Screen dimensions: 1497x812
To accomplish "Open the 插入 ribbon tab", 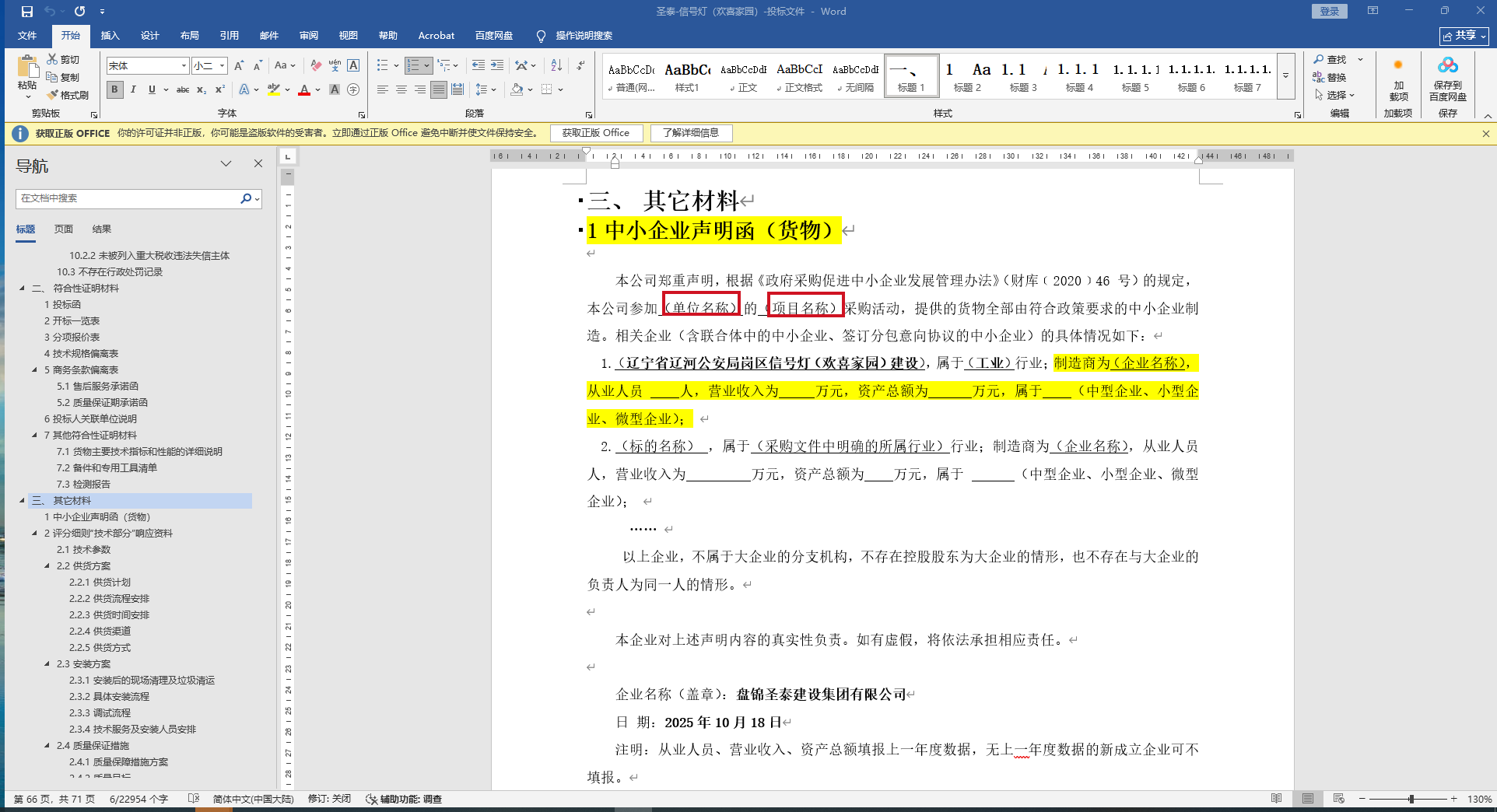I will coord(110,36).
